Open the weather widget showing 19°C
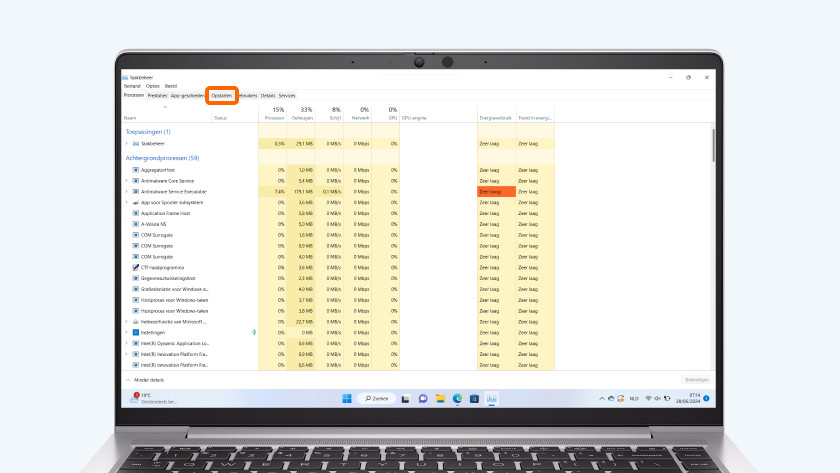Screen dimensions: 840x473 click(x=143, y=398)
